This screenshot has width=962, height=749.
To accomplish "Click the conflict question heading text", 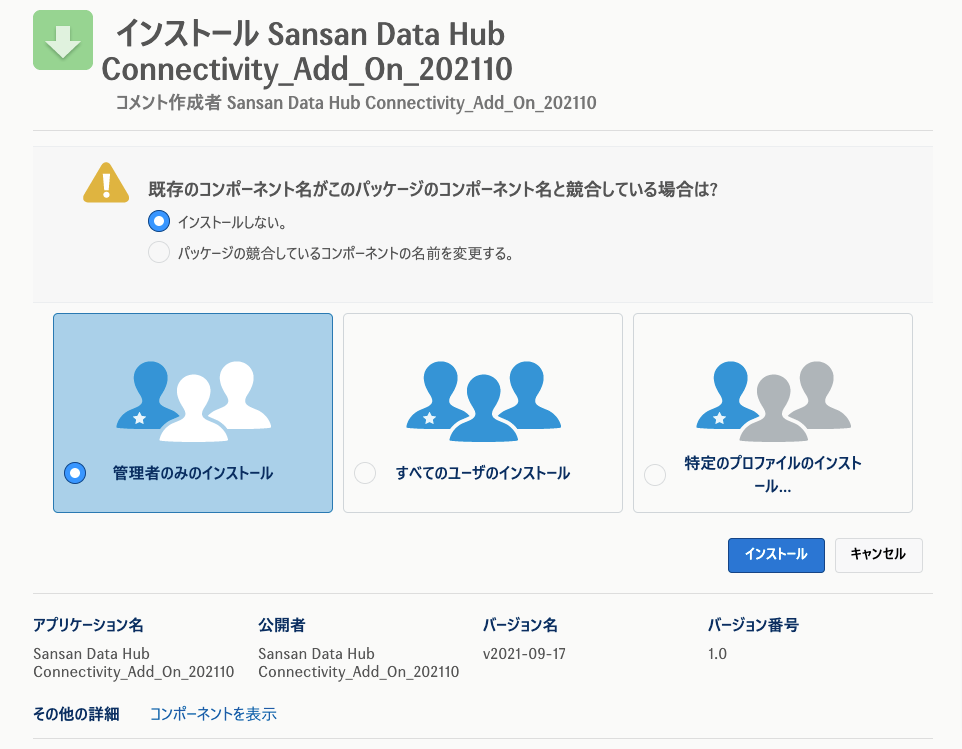I will click(x=433, y=189).
